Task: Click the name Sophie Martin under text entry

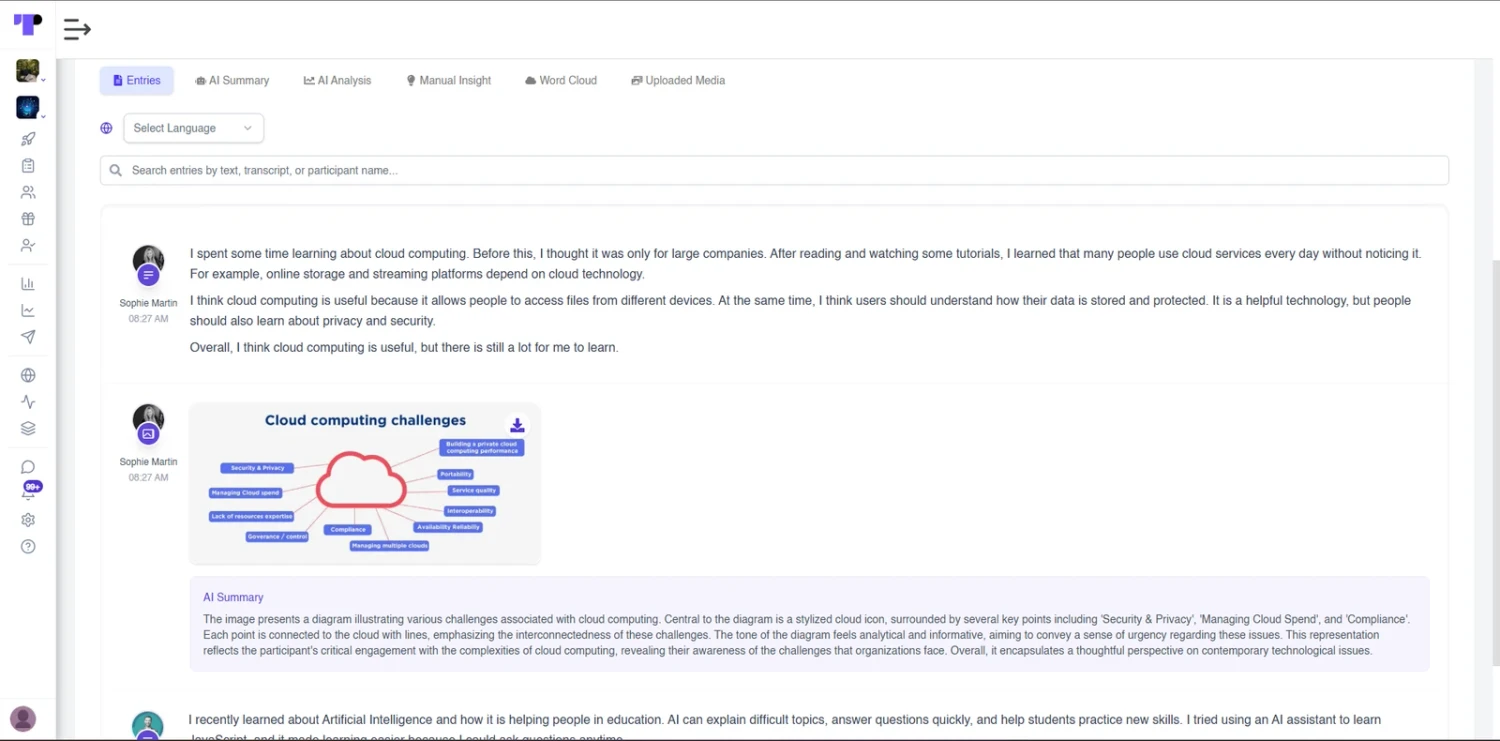Action: click(148, 303)
